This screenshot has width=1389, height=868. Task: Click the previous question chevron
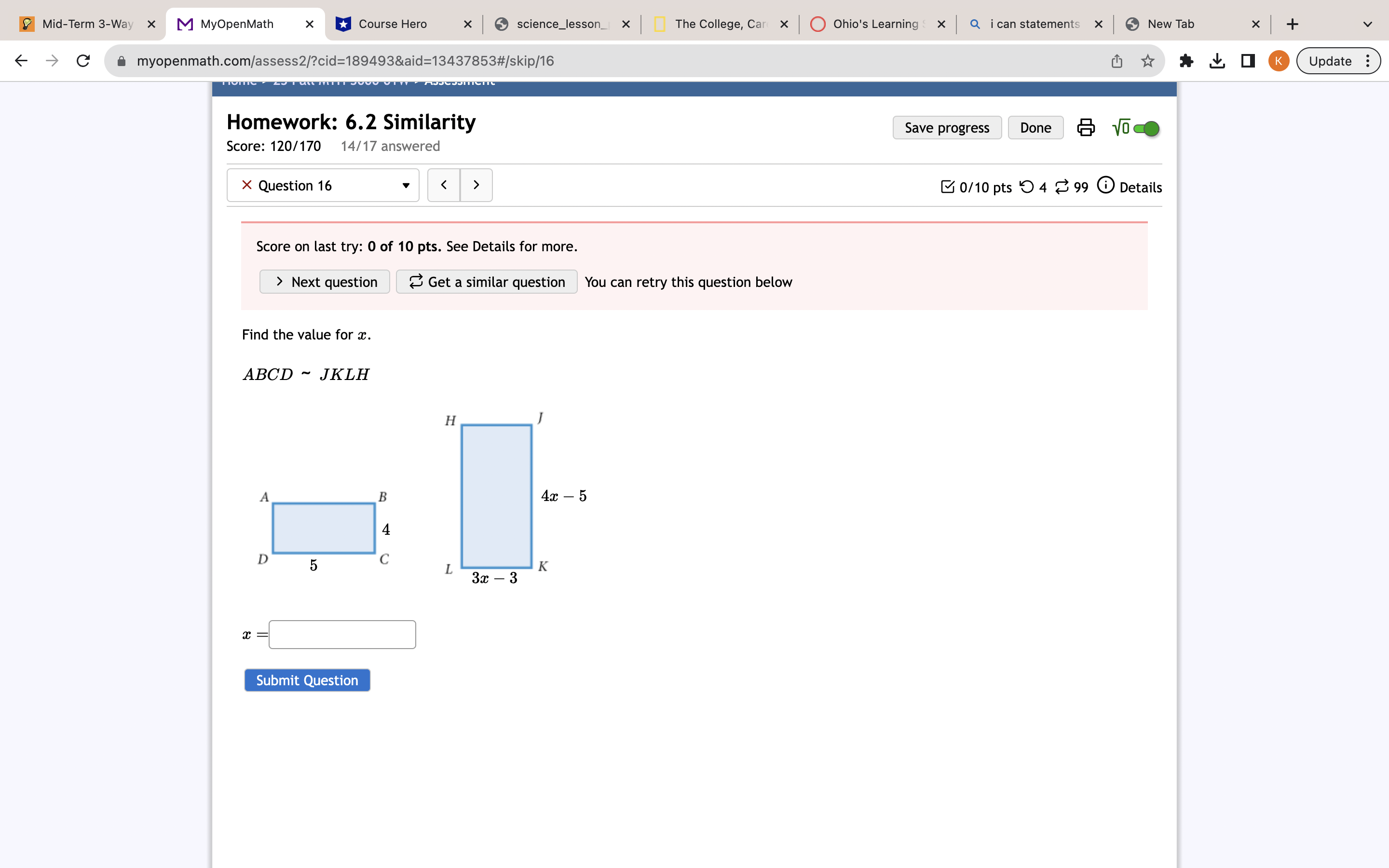pyautogui.click(x=443, y=185)
